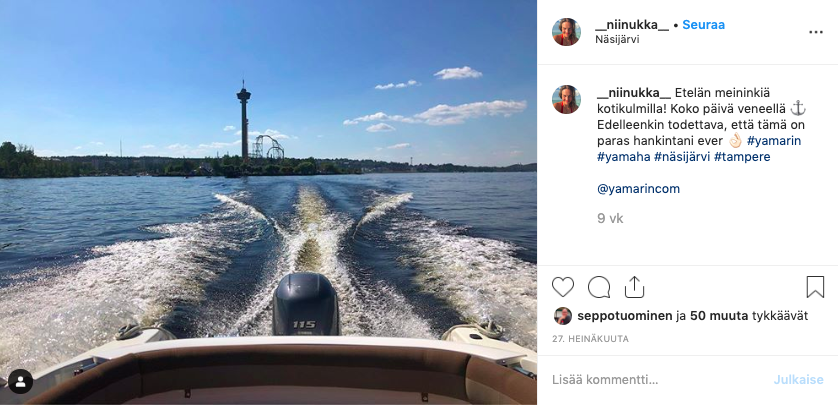Open the #tampere hashtag
Viewport: 838px width, 405px height.
point(742,157)
